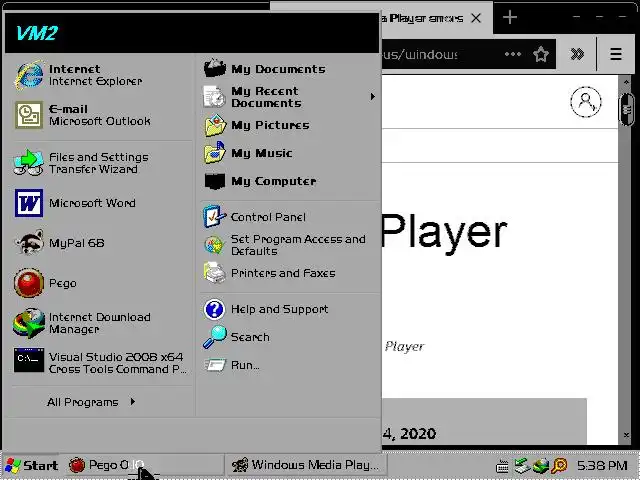Click My Music label text
640x480 pixels.
coord(262,153)
